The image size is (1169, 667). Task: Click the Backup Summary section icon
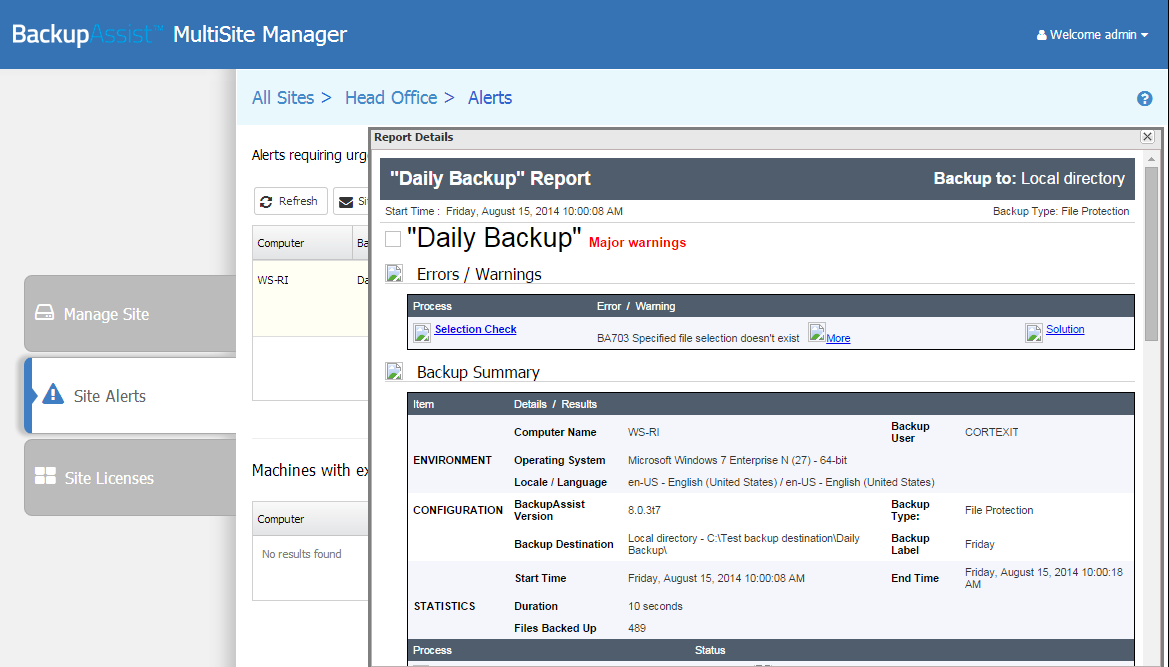[x=394, y=371]
